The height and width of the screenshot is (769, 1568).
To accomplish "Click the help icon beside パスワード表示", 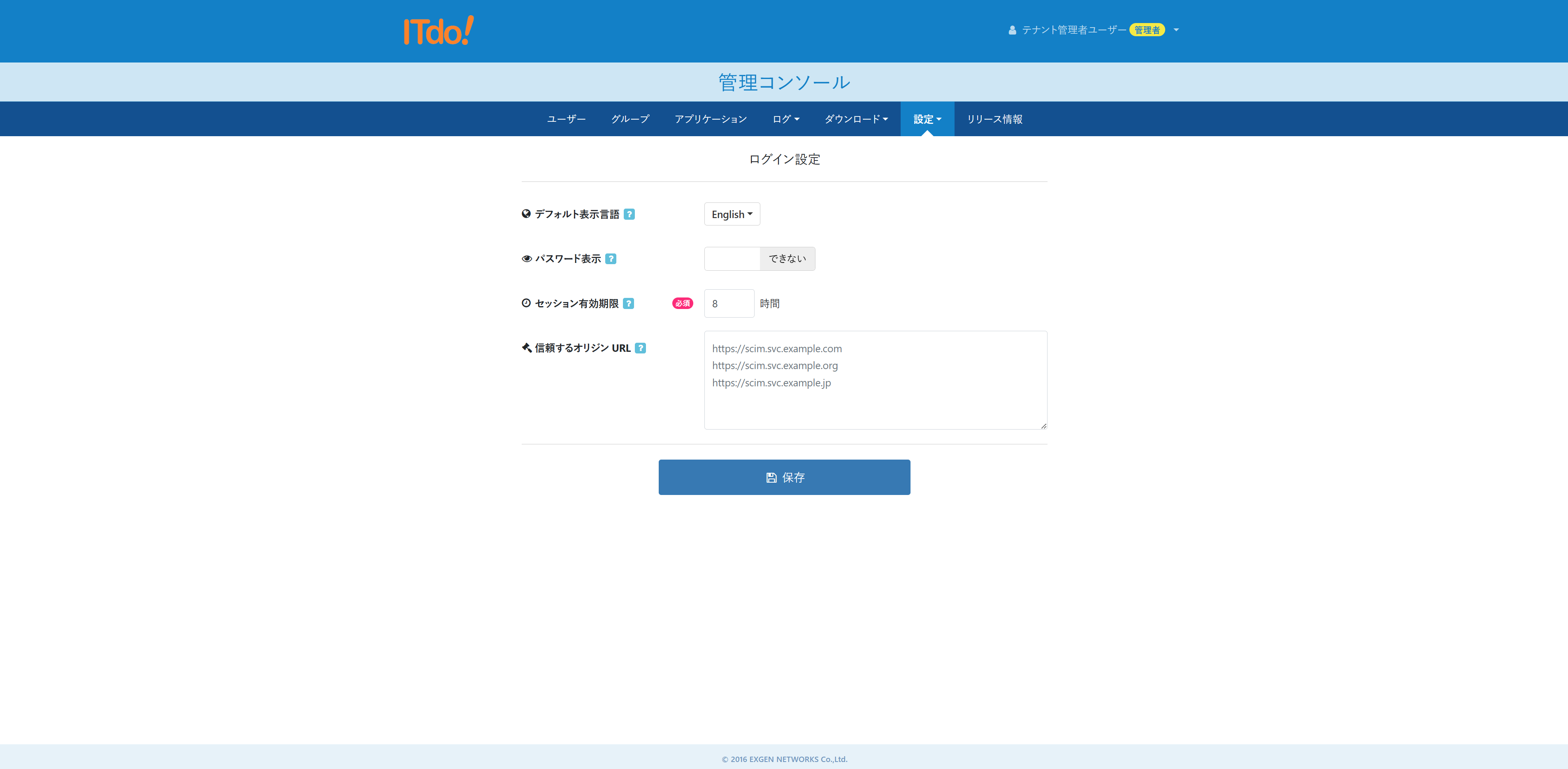I will click(611, 259).
